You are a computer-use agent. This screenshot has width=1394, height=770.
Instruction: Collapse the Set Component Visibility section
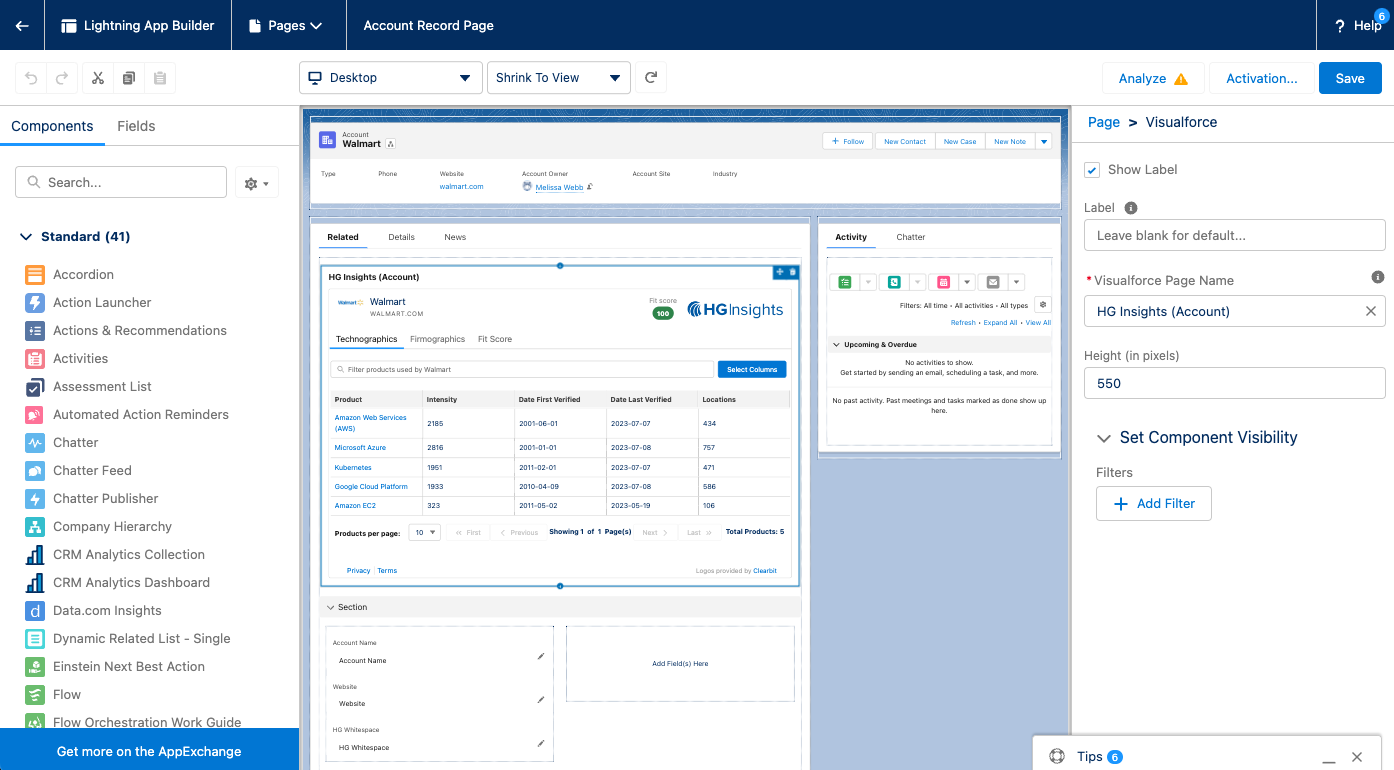(1104, 438)
